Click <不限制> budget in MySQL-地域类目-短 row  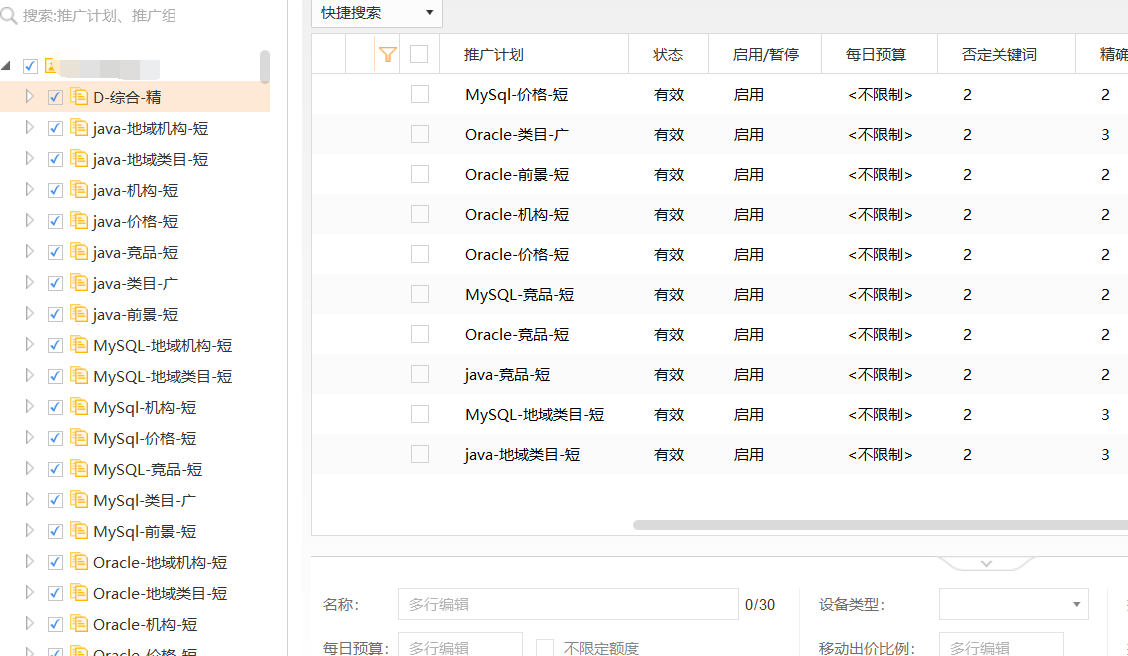click(x=881, y=414)
